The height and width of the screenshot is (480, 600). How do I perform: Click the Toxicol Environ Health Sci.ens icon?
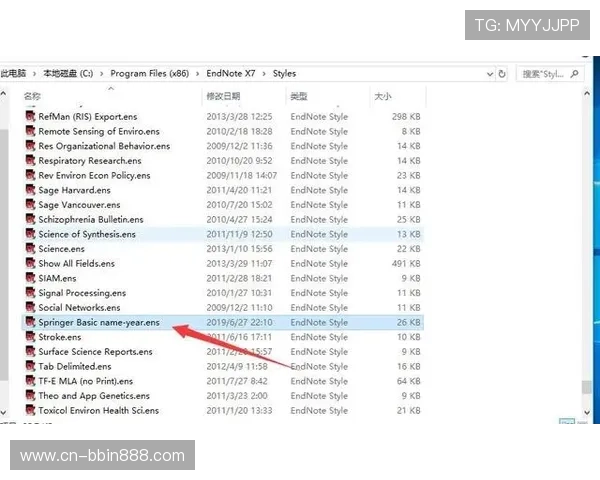point(31,410)
